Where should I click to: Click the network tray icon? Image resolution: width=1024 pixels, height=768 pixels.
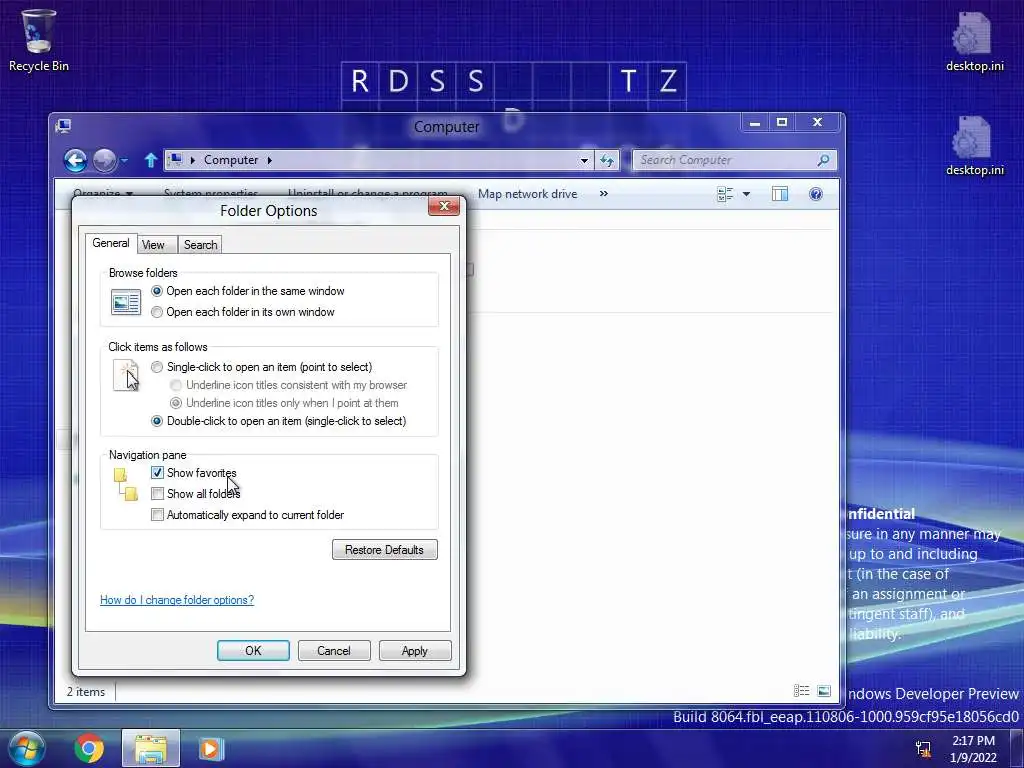click(x=923, y=749)
